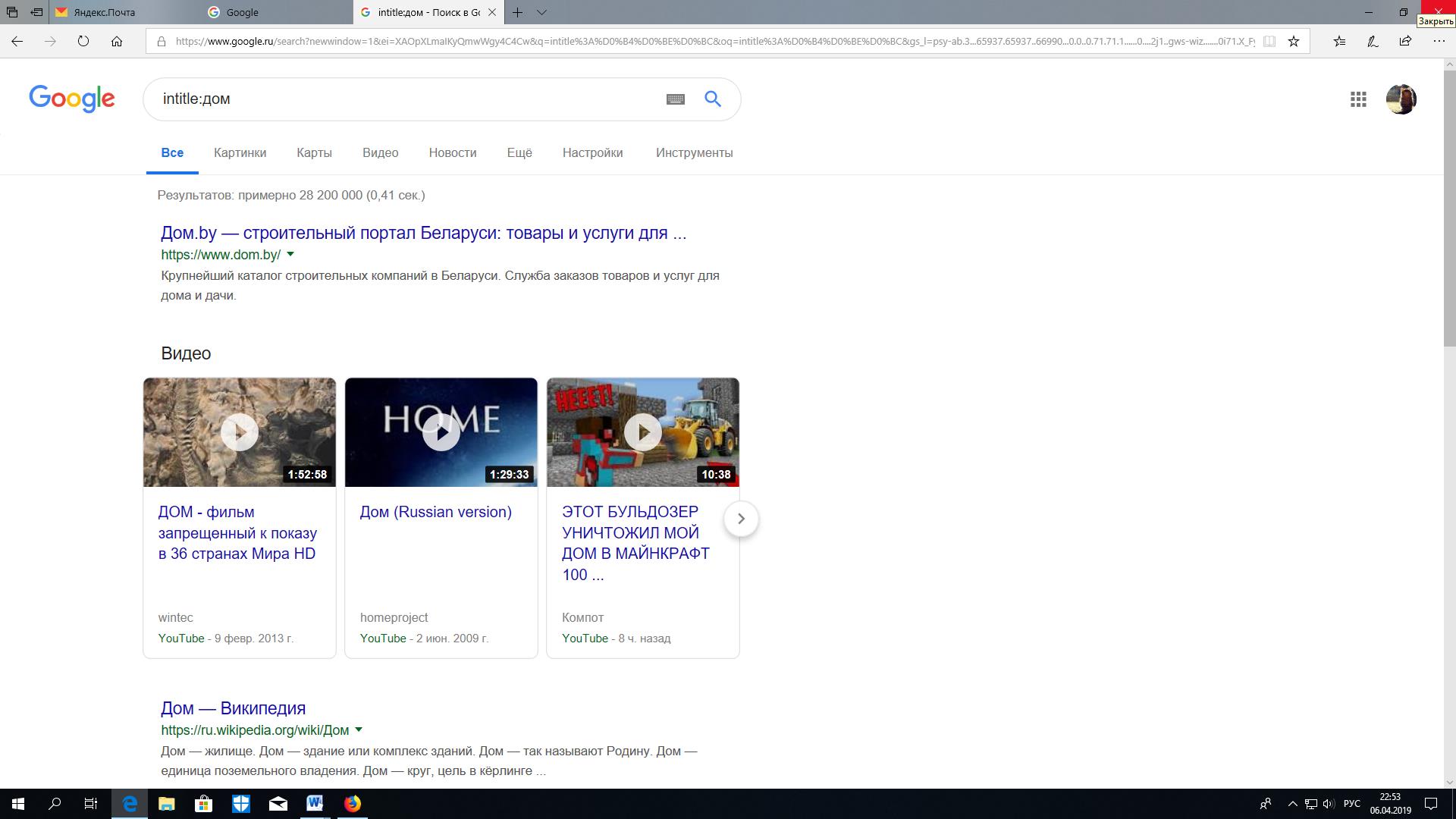
Task: Open Edge Settings and more menu
Action: pos(1439,42)
